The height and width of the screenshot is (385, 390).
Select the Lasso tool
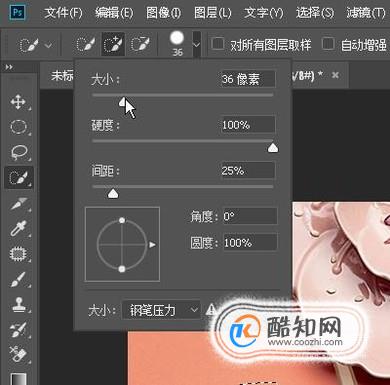tap(19, 153)
